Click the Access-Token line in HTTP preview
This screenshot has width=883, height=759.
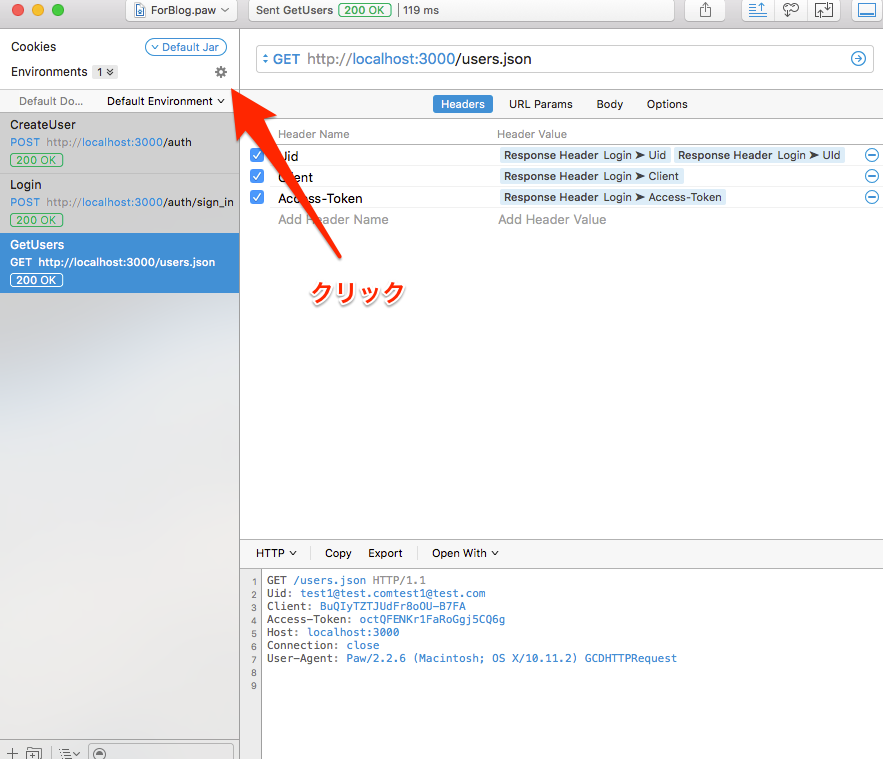[x=386, y=619]
